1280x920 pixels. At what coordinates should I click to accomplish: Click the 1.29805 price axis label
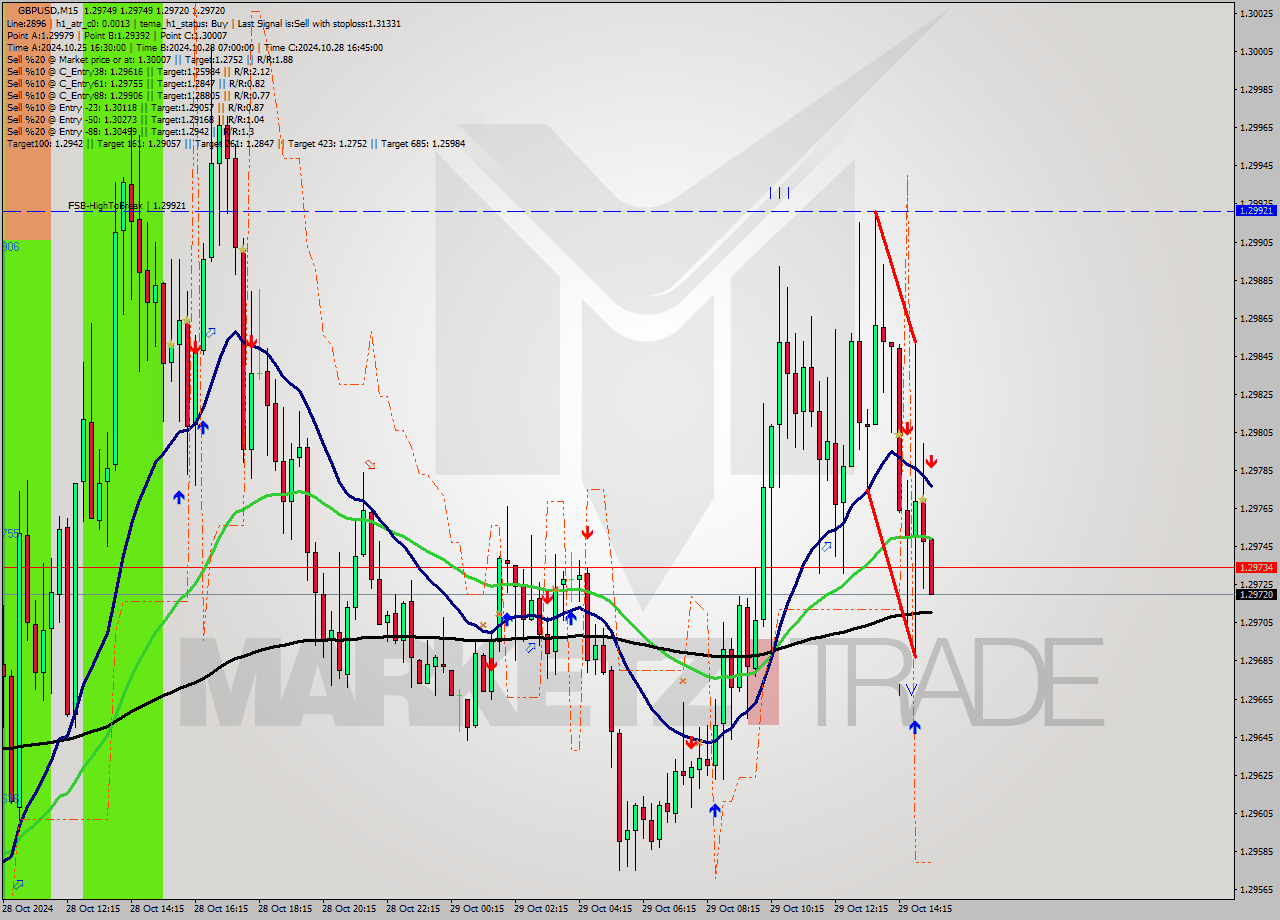coord(1256,433)
